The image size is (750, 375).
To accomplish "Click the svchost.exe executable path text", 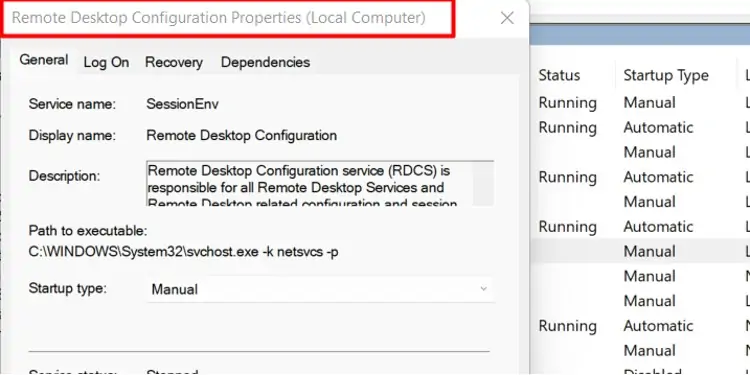I will point(183,252).
